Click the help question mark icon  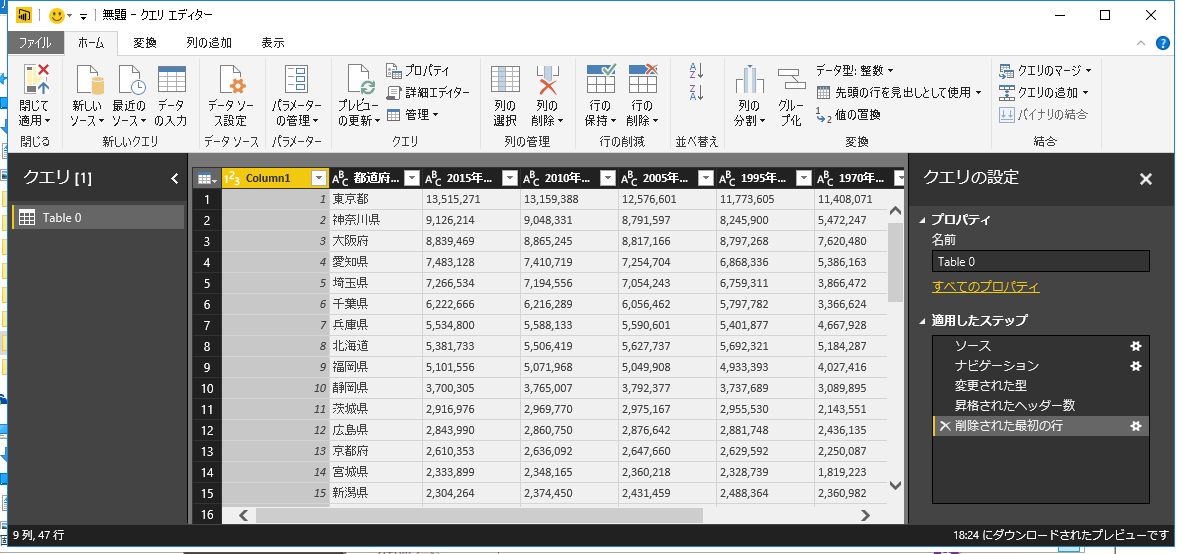tap(1163, 43)
